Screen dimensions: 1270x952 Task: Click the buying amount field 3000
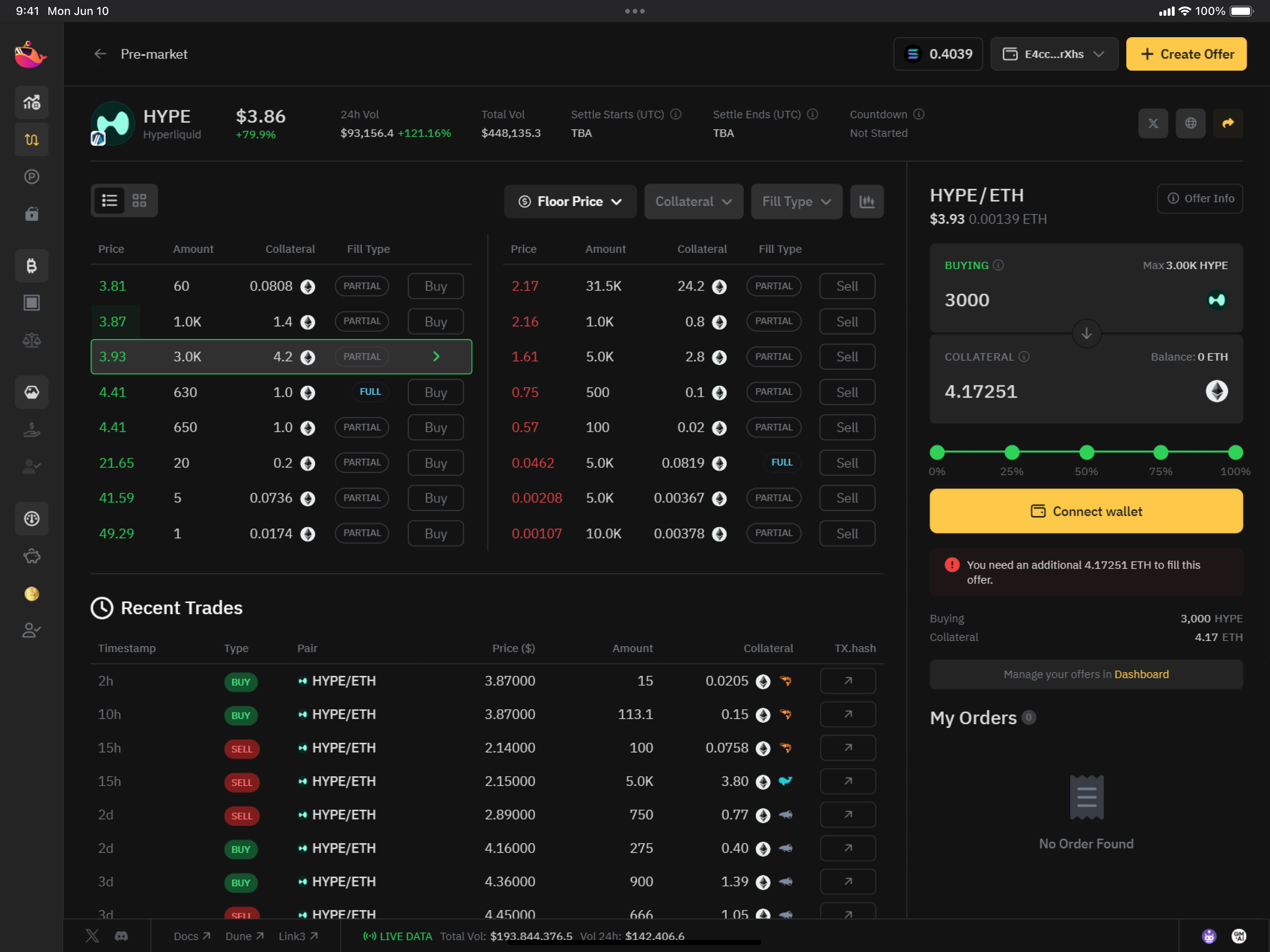pyautogui.click(x=1070, y=300)
